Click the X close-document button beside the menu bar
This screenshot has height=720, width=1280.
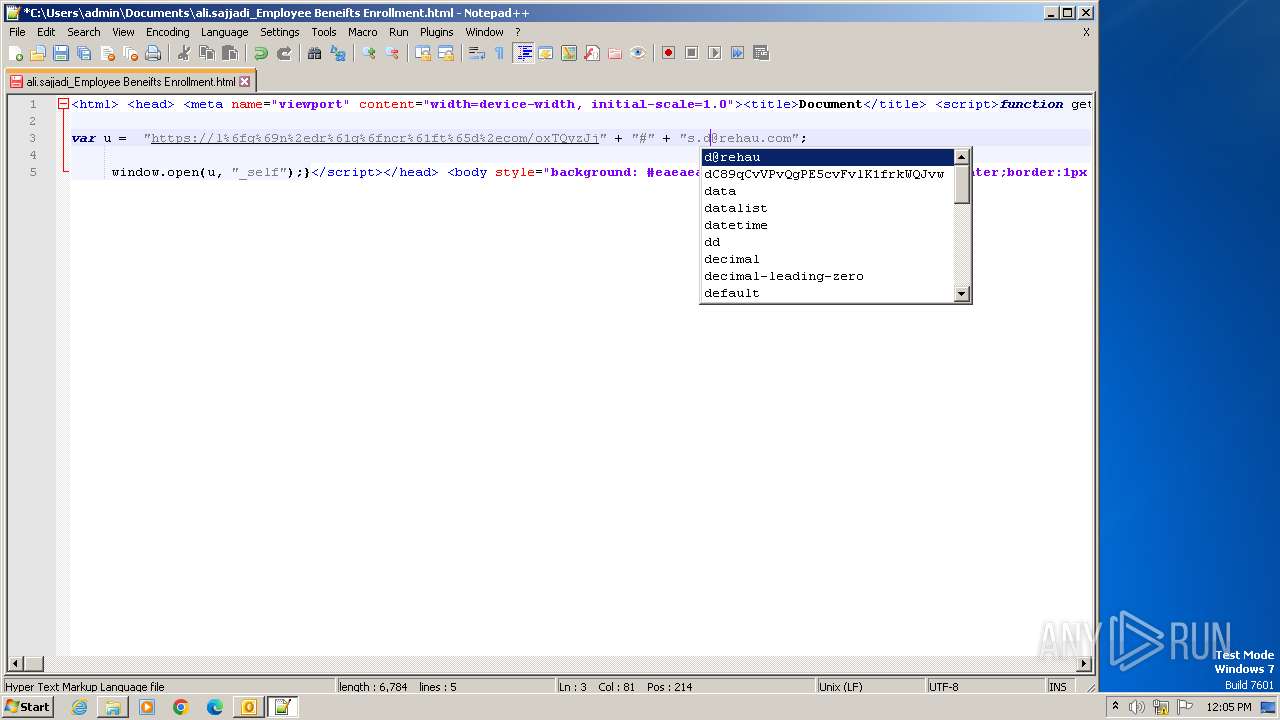pos(1086,32)
